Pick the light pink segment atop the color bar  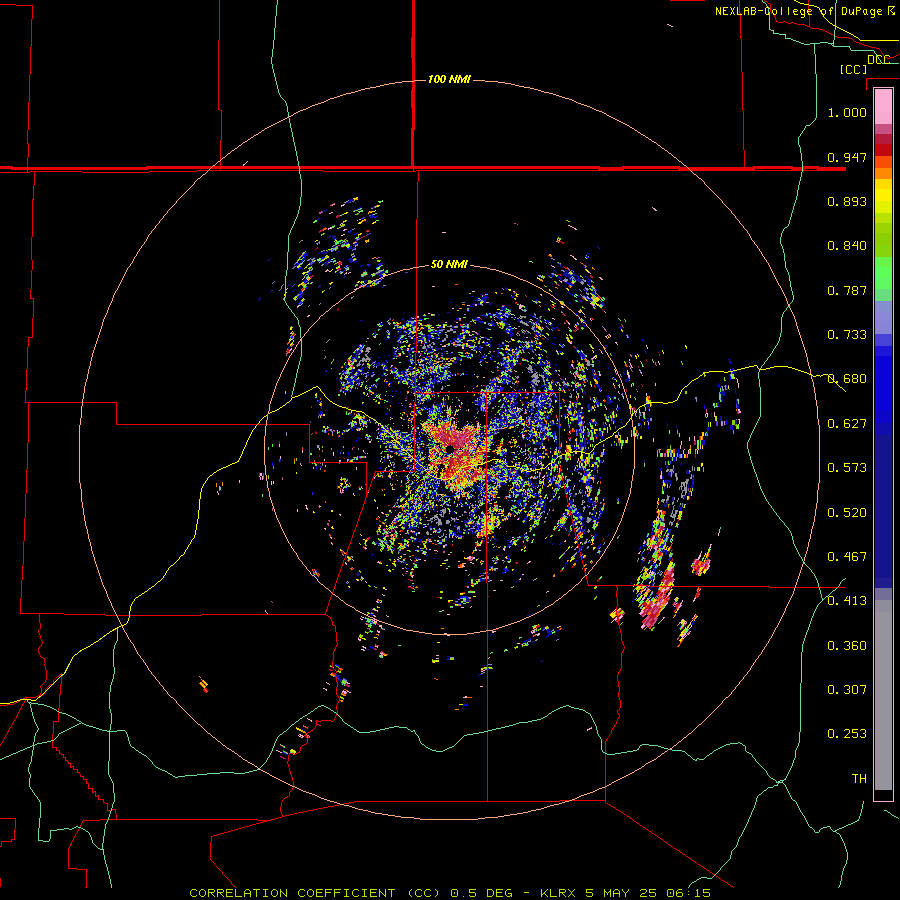pyautogui.click(x=883, y=107)
